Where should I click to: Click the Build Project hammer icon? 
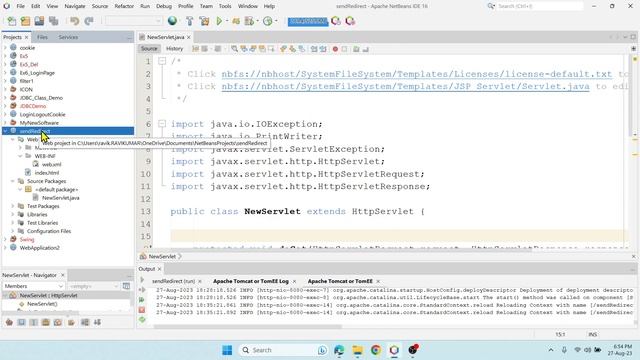click(189, 21)
